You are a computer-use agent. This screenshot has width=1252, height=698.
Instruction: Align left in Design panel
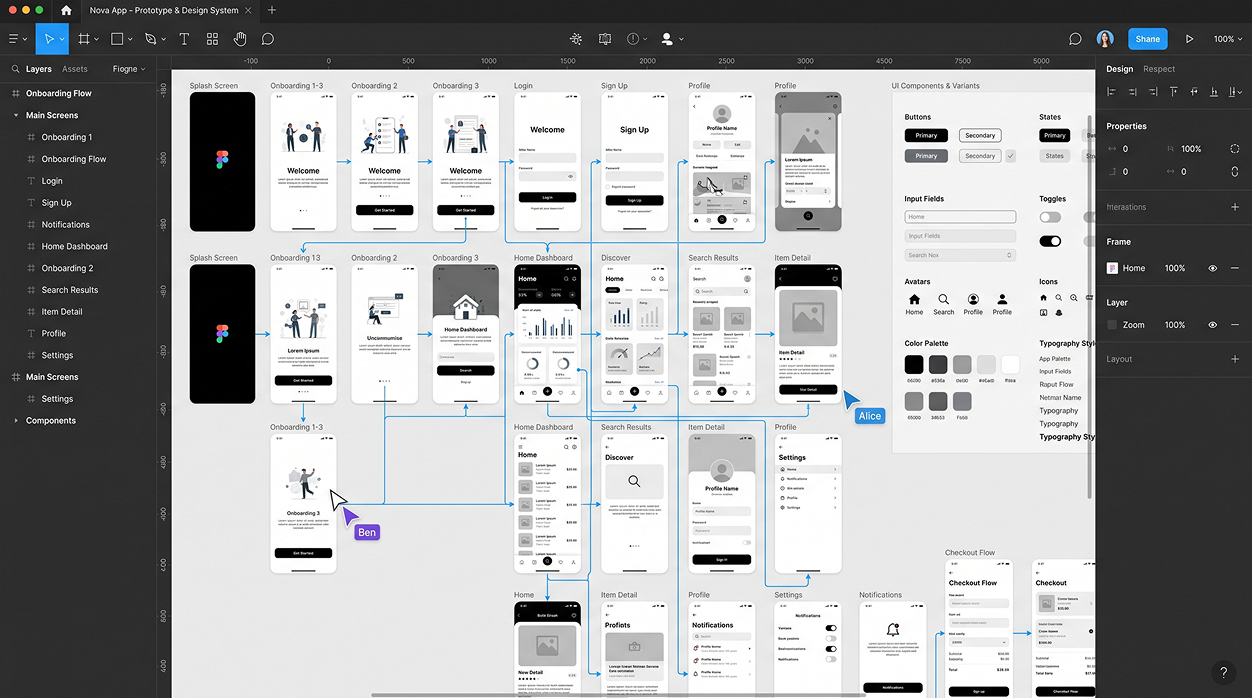click(x=1112, y=92)
